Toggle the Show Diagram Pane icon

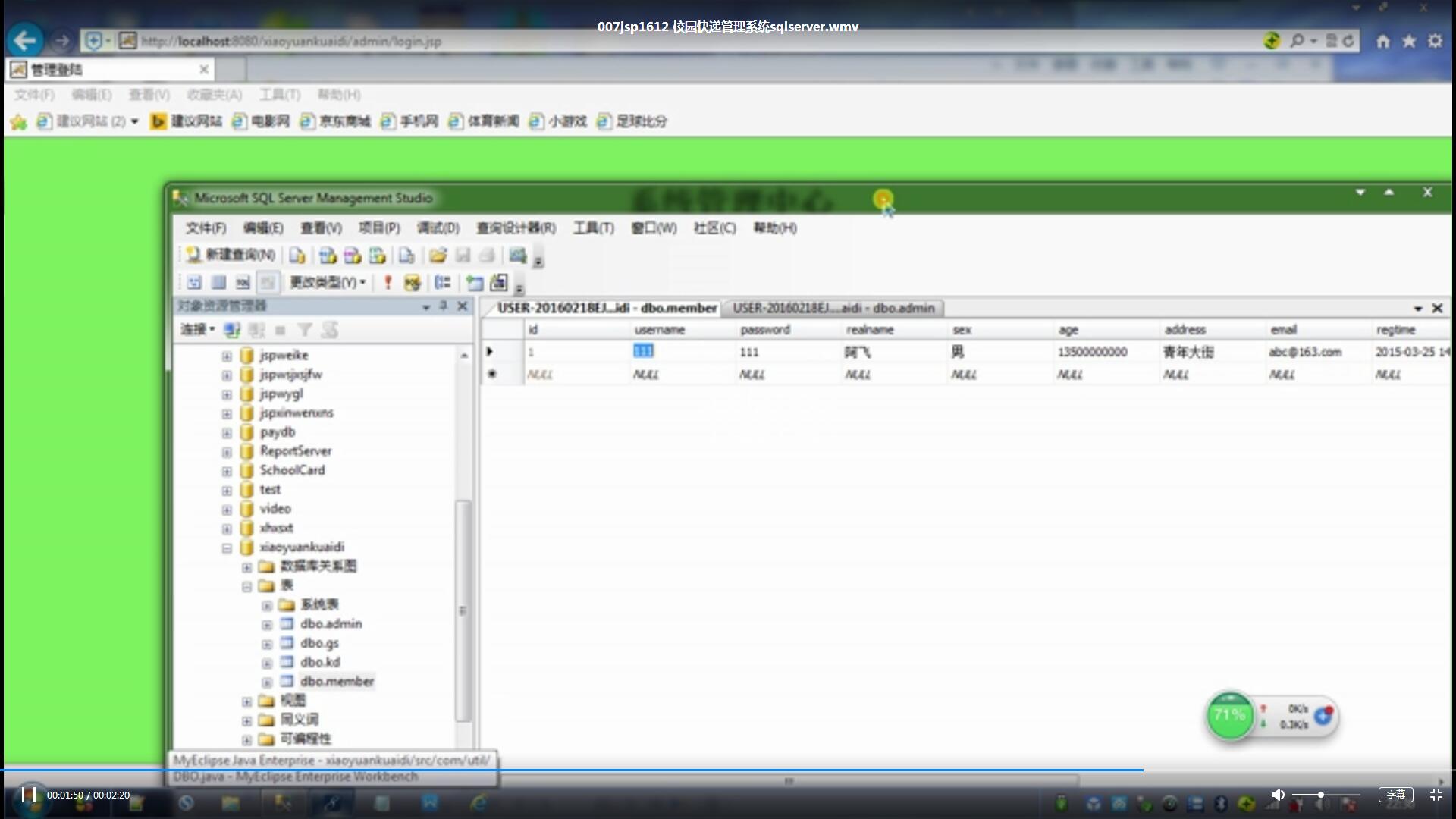pyautogui.click(x=194, y=283)
